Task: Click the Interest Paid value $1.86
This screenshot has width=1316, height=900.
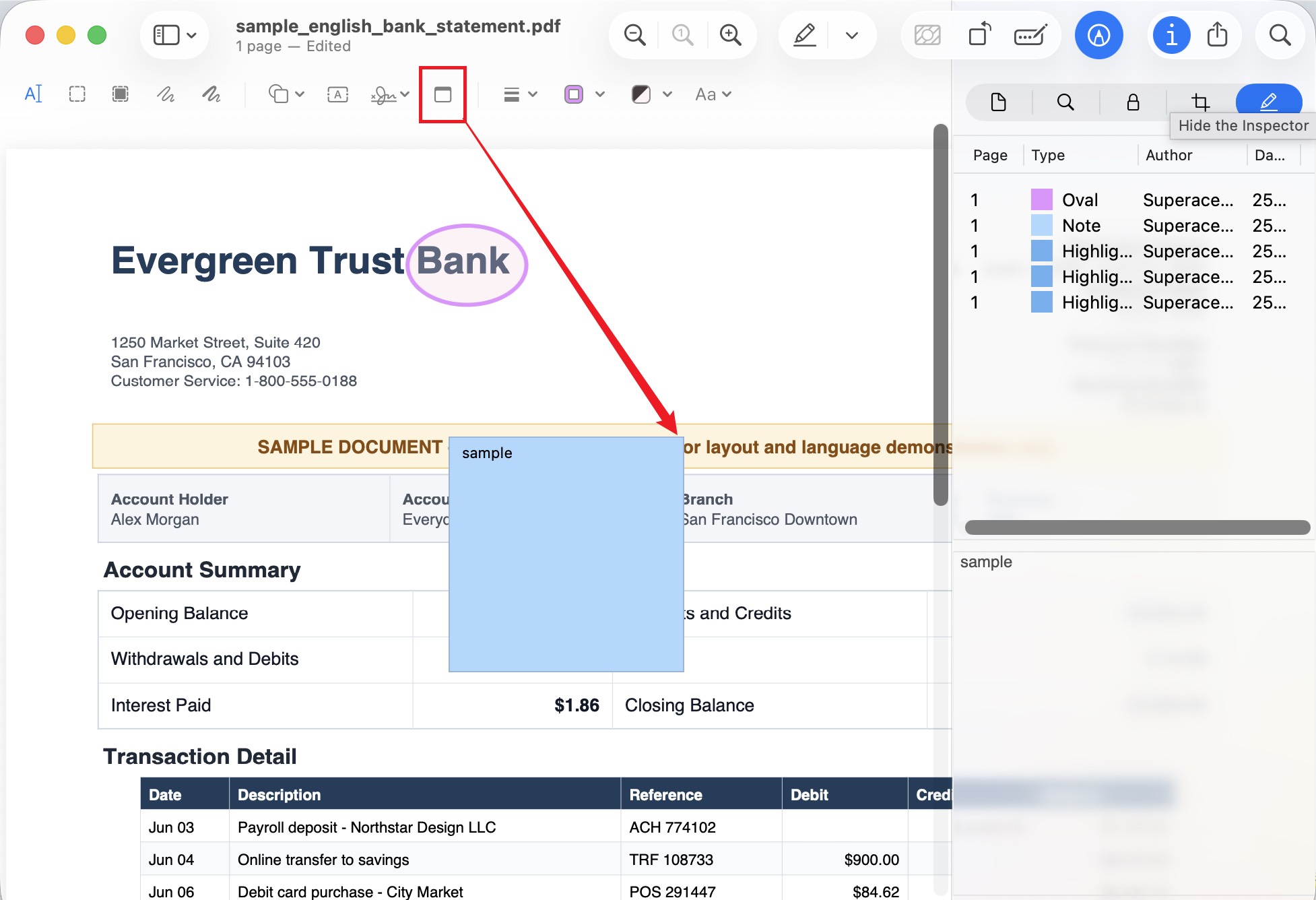Action: [577, 705]
